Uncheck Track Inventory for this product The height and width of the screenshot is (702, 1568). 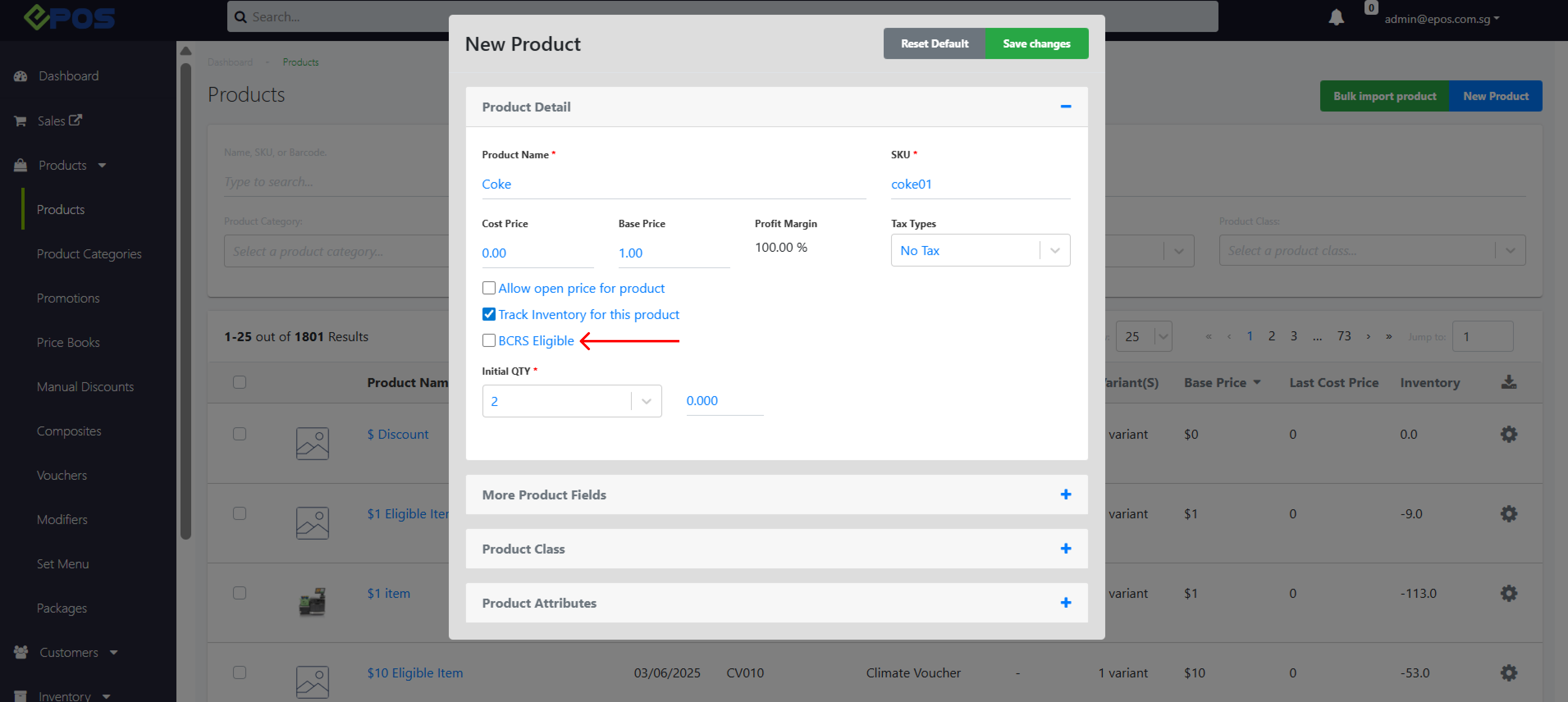[489, 314]
